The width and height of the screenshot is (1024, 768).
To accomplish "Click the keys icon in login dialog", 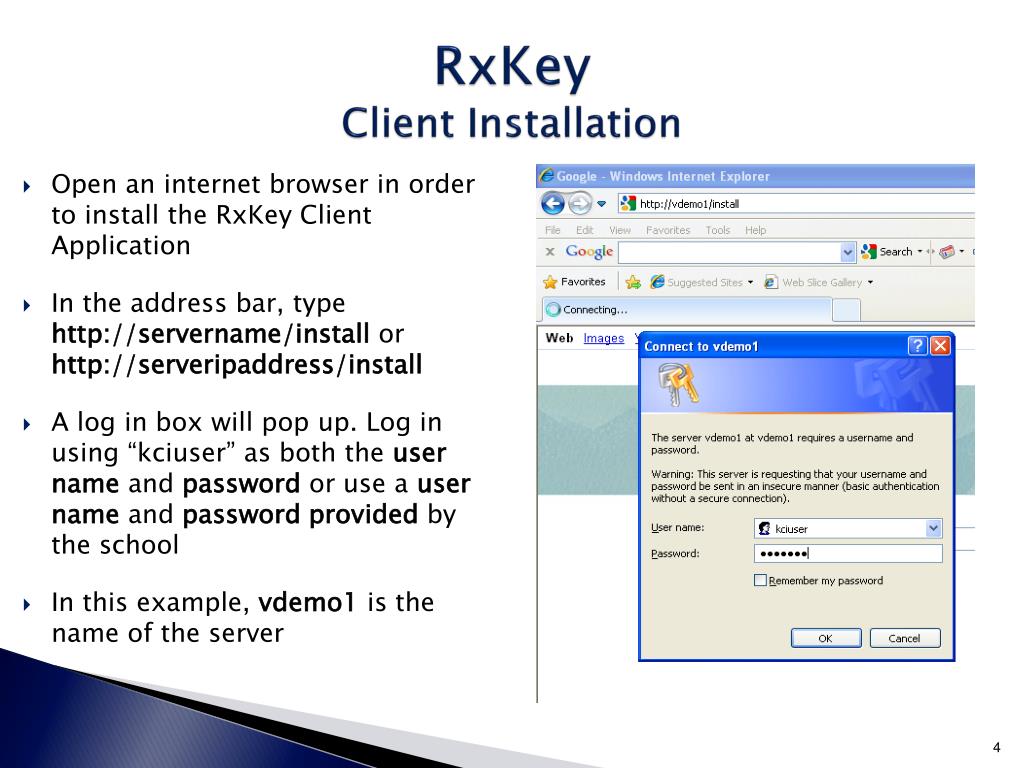I will coord(679,385).
